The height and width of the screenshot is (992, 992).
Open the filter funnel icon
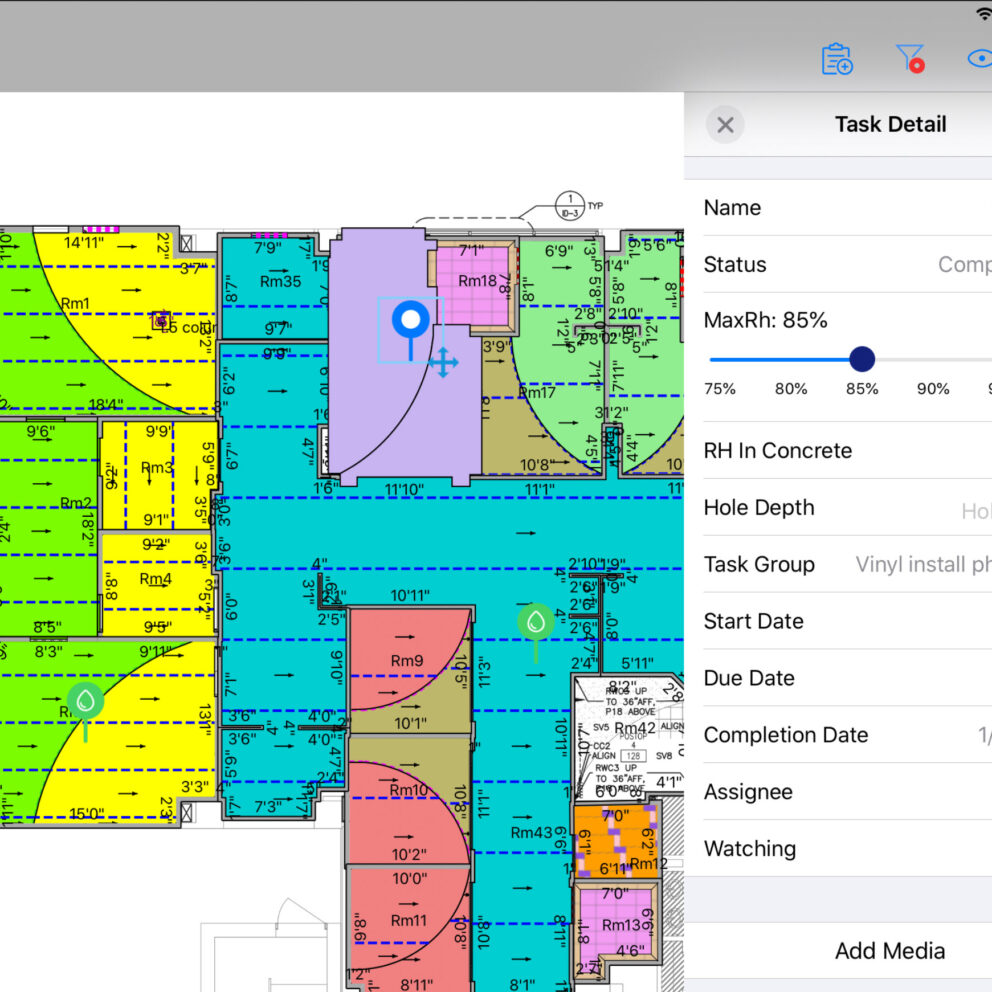tap(910, 59)
